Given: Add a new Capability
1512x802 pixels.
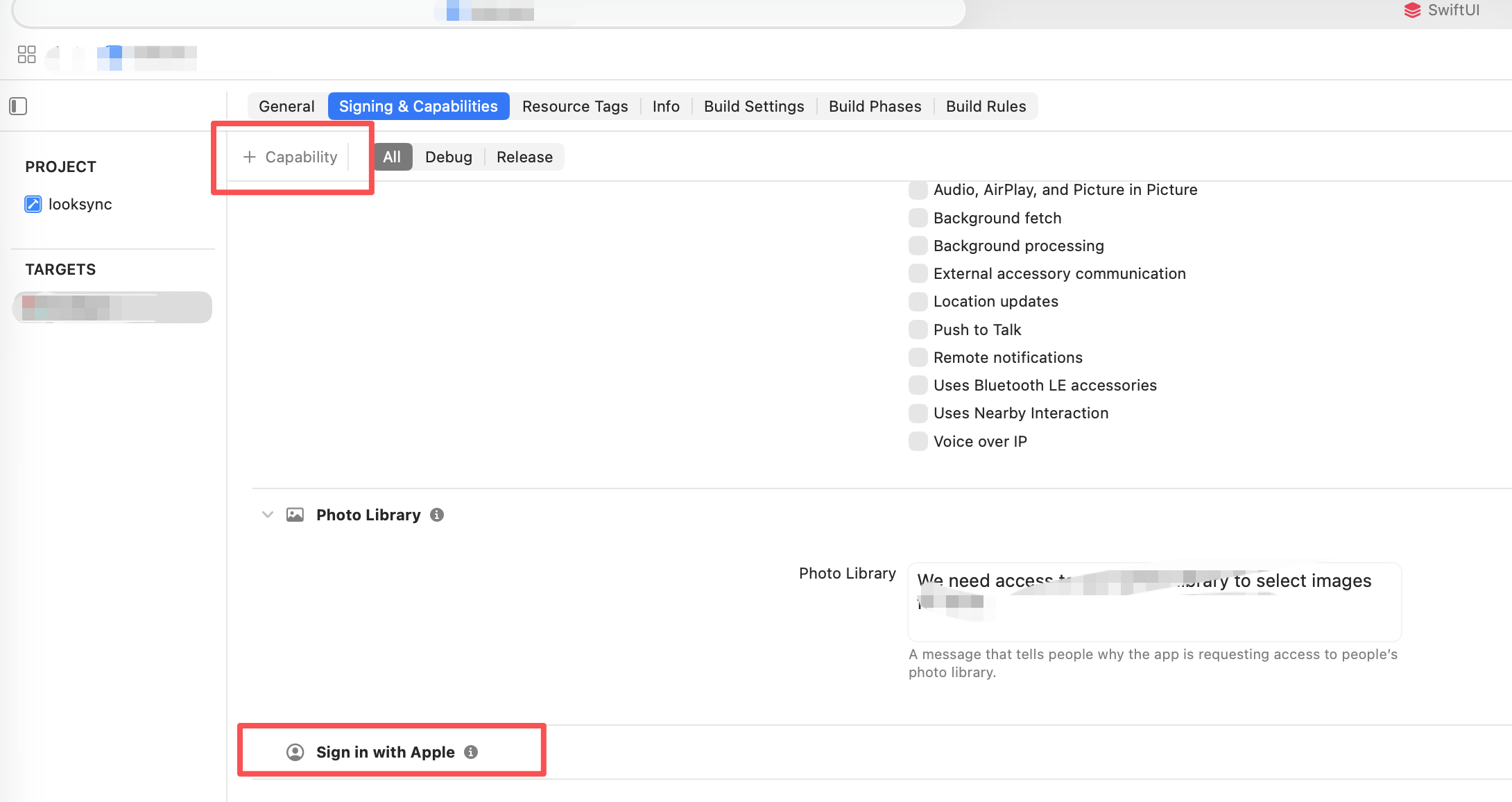Looking at the screenshot, I should click(291, 157).
